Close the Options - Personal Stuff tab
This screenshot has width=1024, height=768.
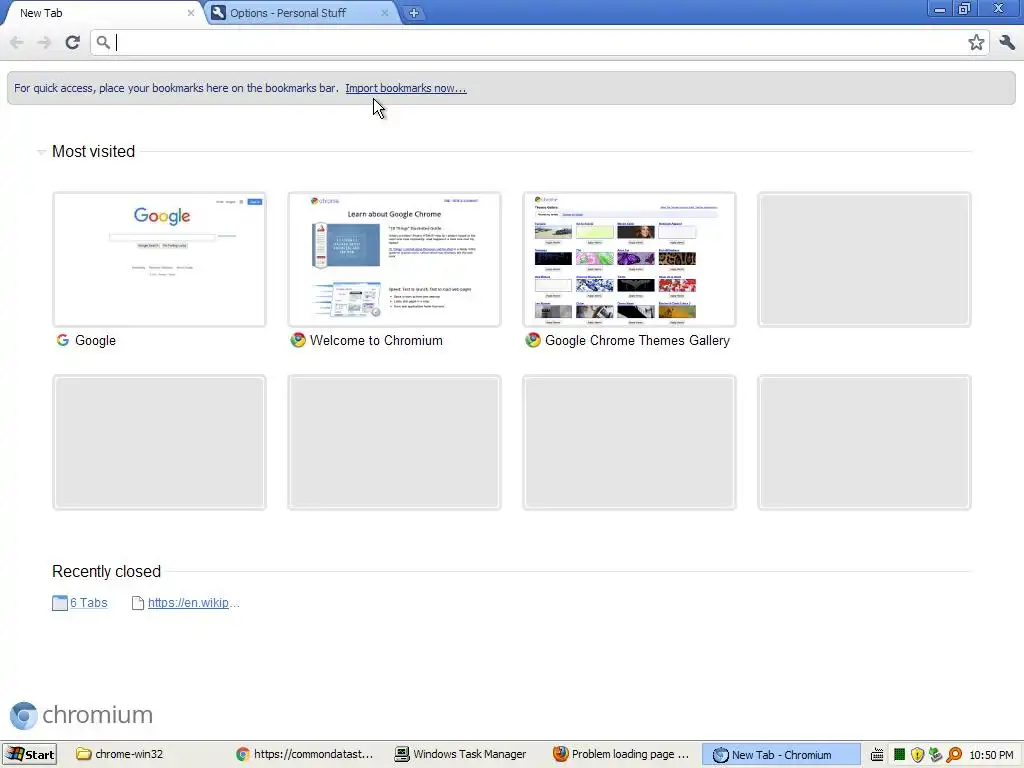pyautogui.click(x=385, y=13)
